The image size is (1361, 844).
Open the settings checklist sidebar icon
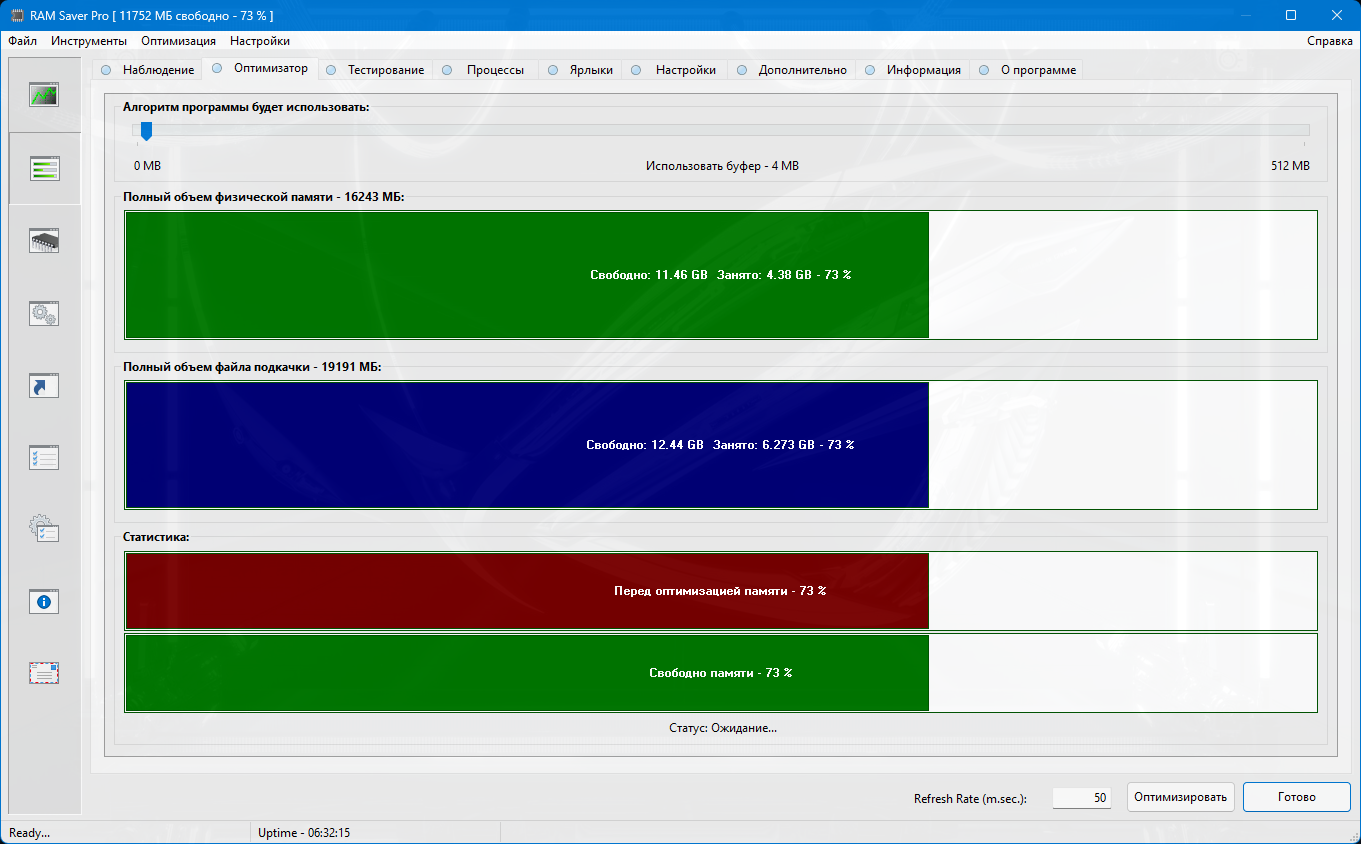pyautogui.click(x=44, y=457)
